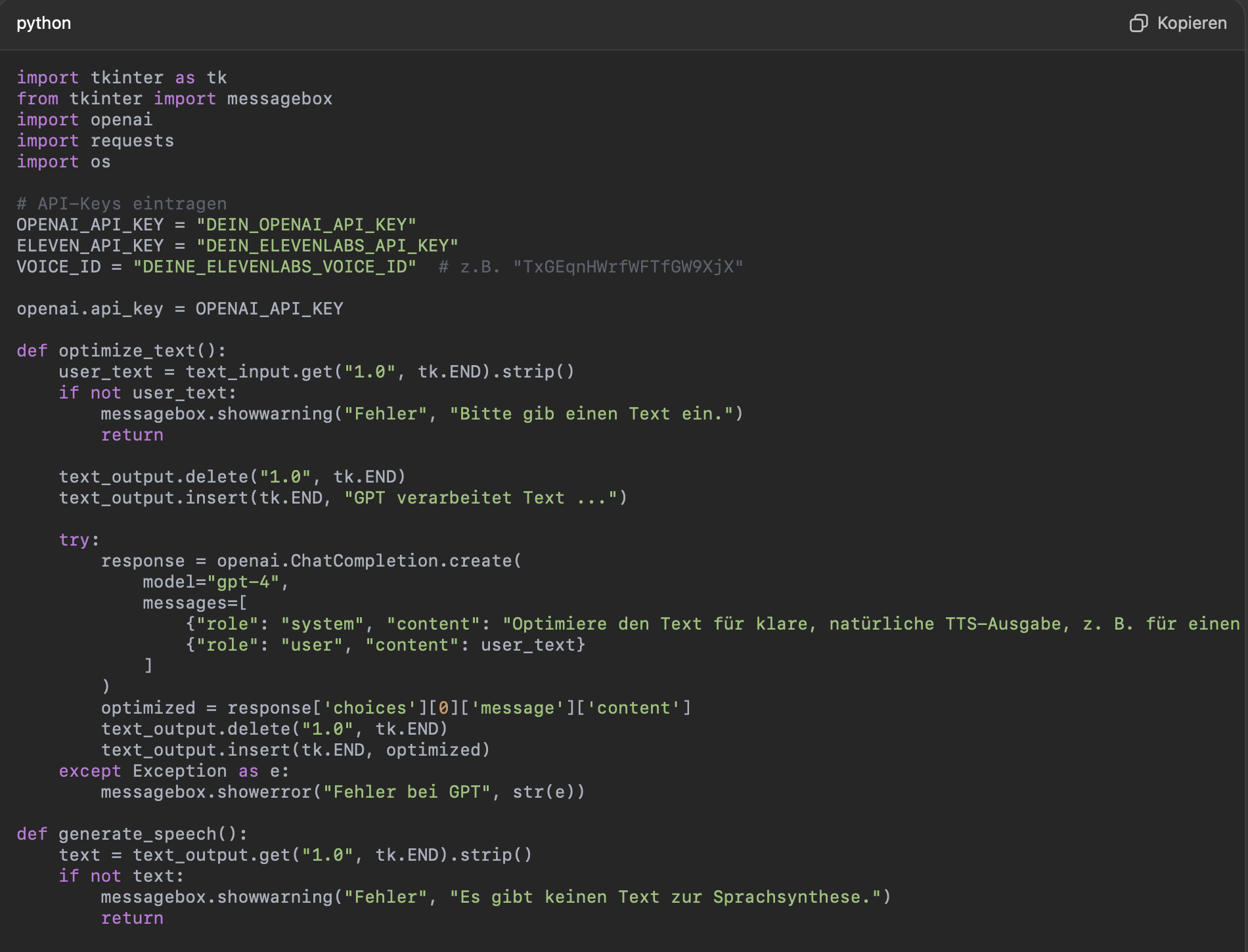Image resolution: width=1248 pixels, height=952 pixels.
Task: Click 'text_output.delete("1.0", tk.END)' before try
Action: [x=233, y=477]
